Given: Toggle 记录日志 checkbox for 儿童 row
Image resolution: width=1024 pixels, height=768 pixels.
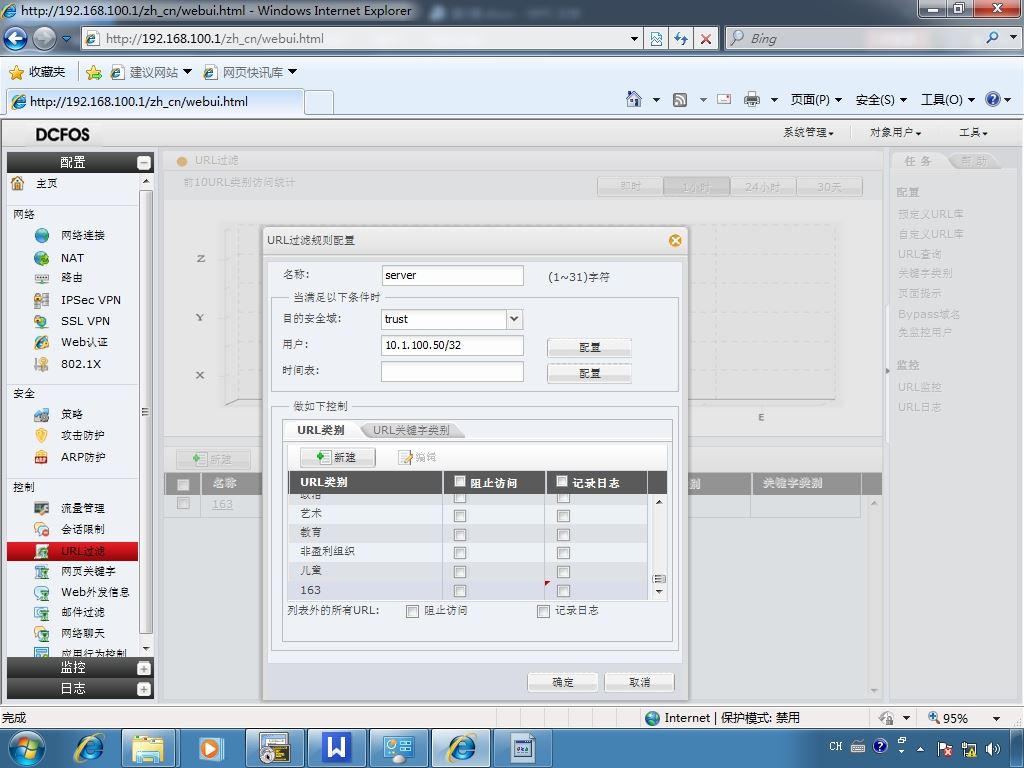Looking at the screenshot, I should [x=563, y=572].
